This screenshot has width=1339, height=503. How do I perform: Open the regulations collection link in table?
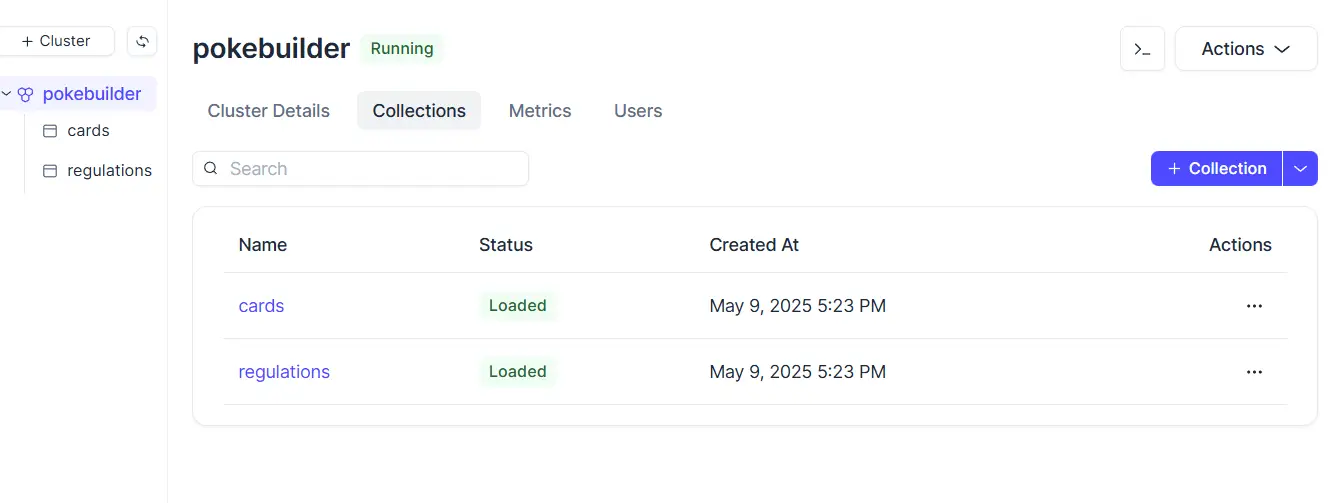pyautogui.click(x=284, y=372)
